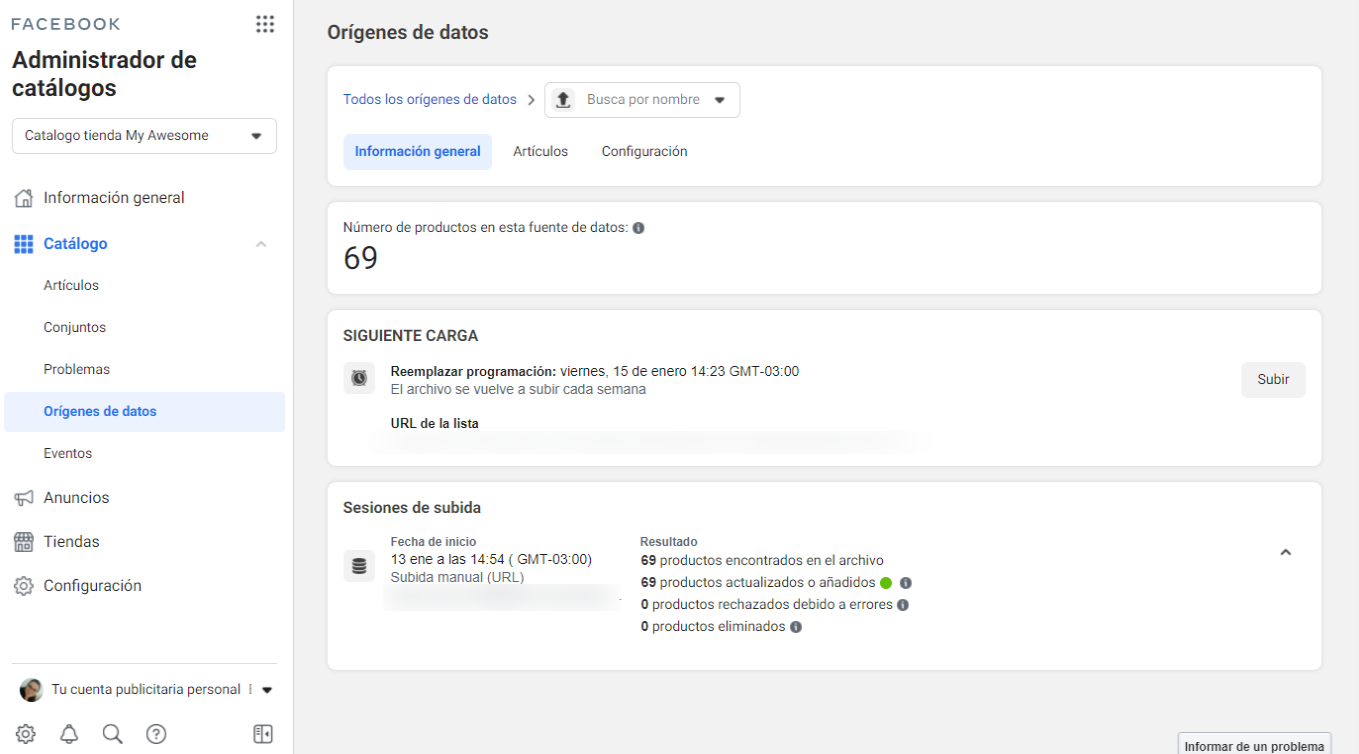Click the Busca por nombre search field
1359x754 pixels.
(x=643, y=100)
